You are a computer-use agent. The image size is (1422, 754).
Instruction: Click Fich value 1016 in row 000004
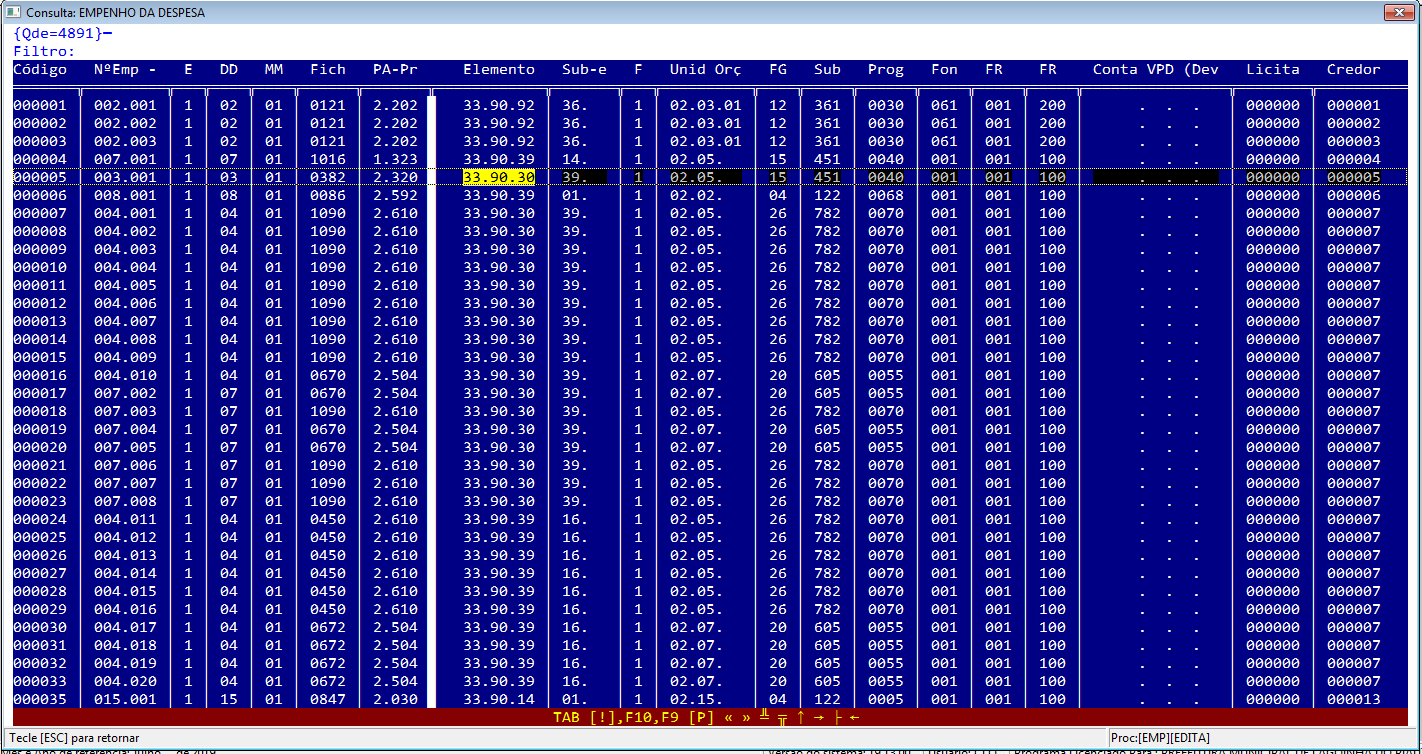tap(328, 160)
